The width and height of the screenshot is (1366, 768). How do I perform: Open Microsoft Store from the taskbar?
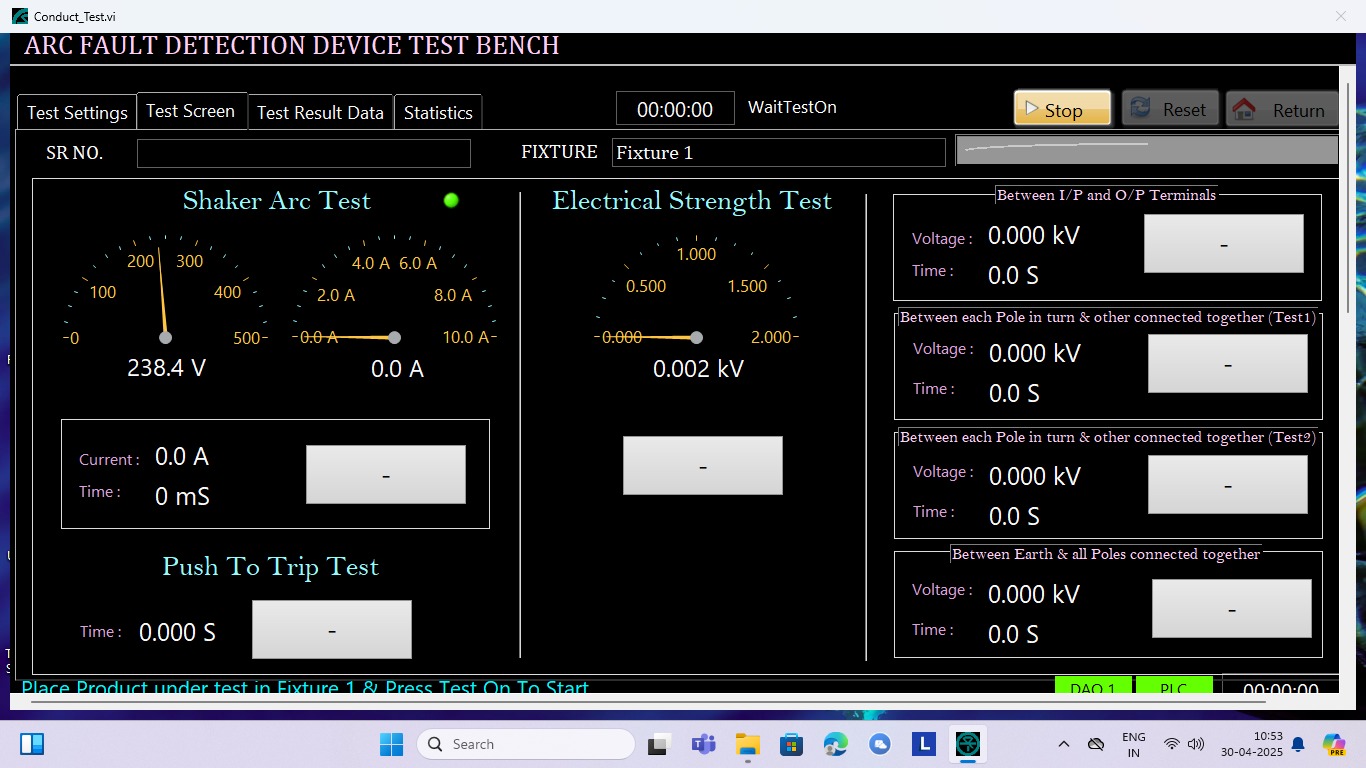792,744
